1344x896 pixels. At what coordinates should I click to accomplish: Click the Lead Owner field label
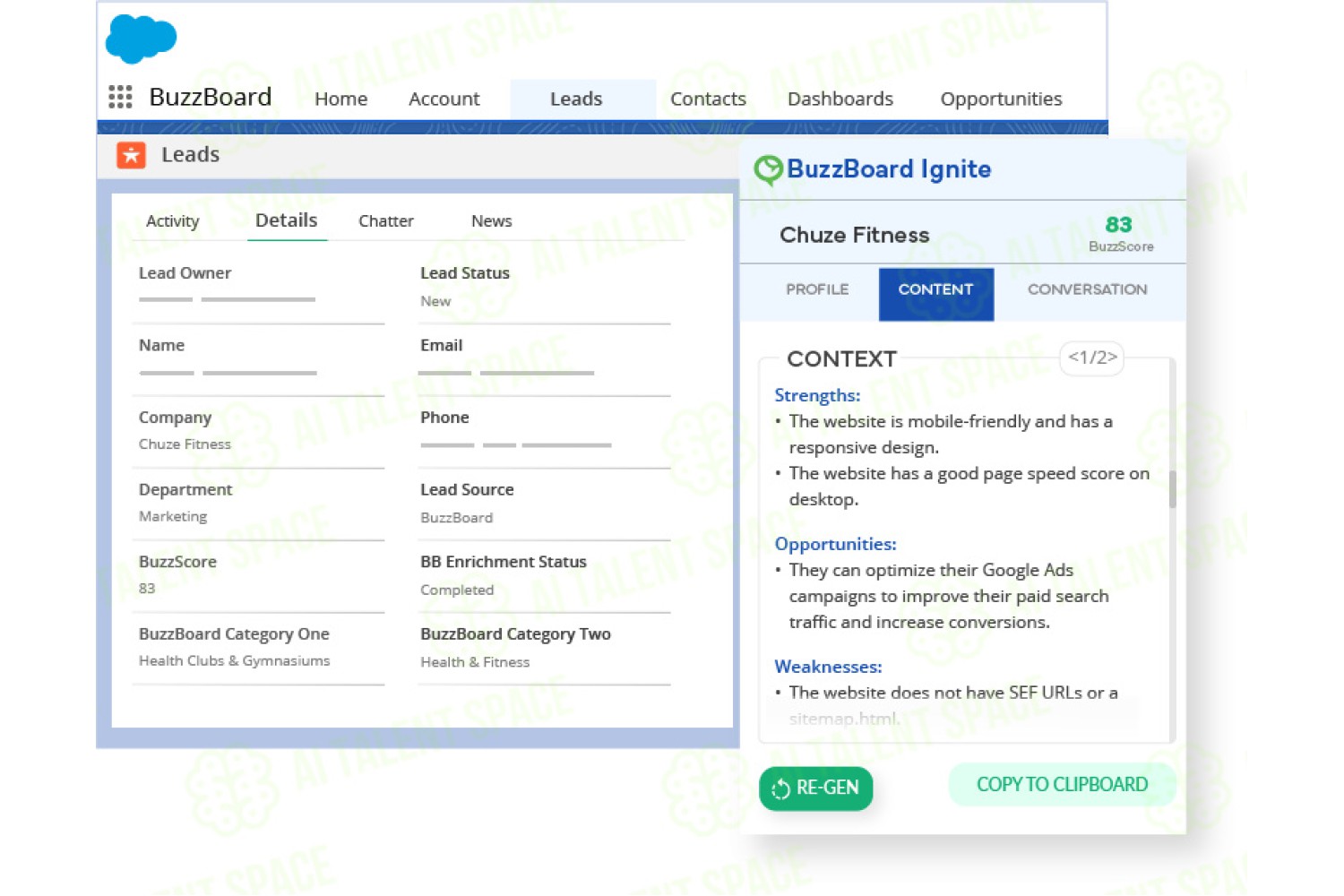pos(185,273)
